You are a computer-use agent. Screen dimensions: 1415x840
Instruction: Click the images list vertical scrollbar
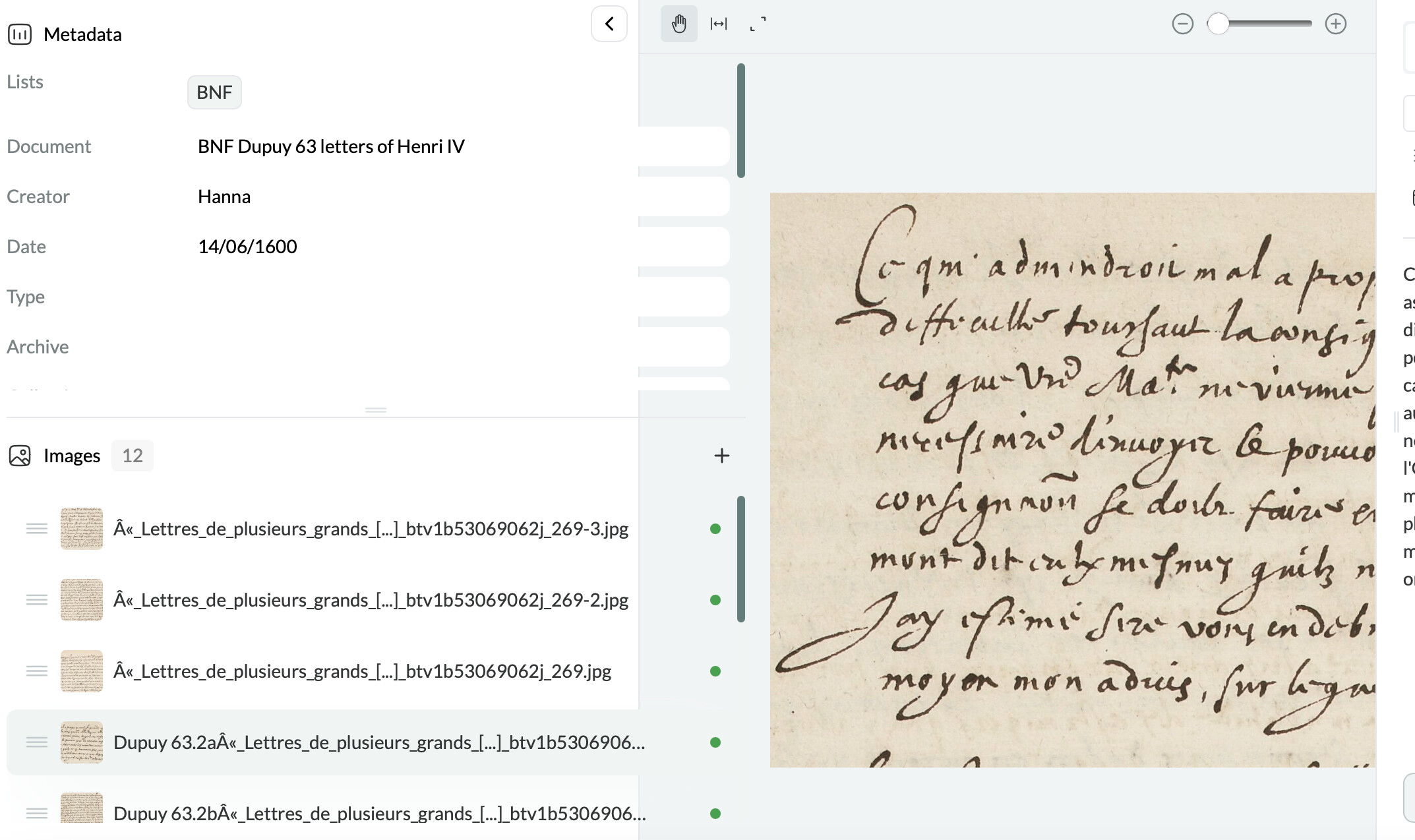click(x=741, y=559)
